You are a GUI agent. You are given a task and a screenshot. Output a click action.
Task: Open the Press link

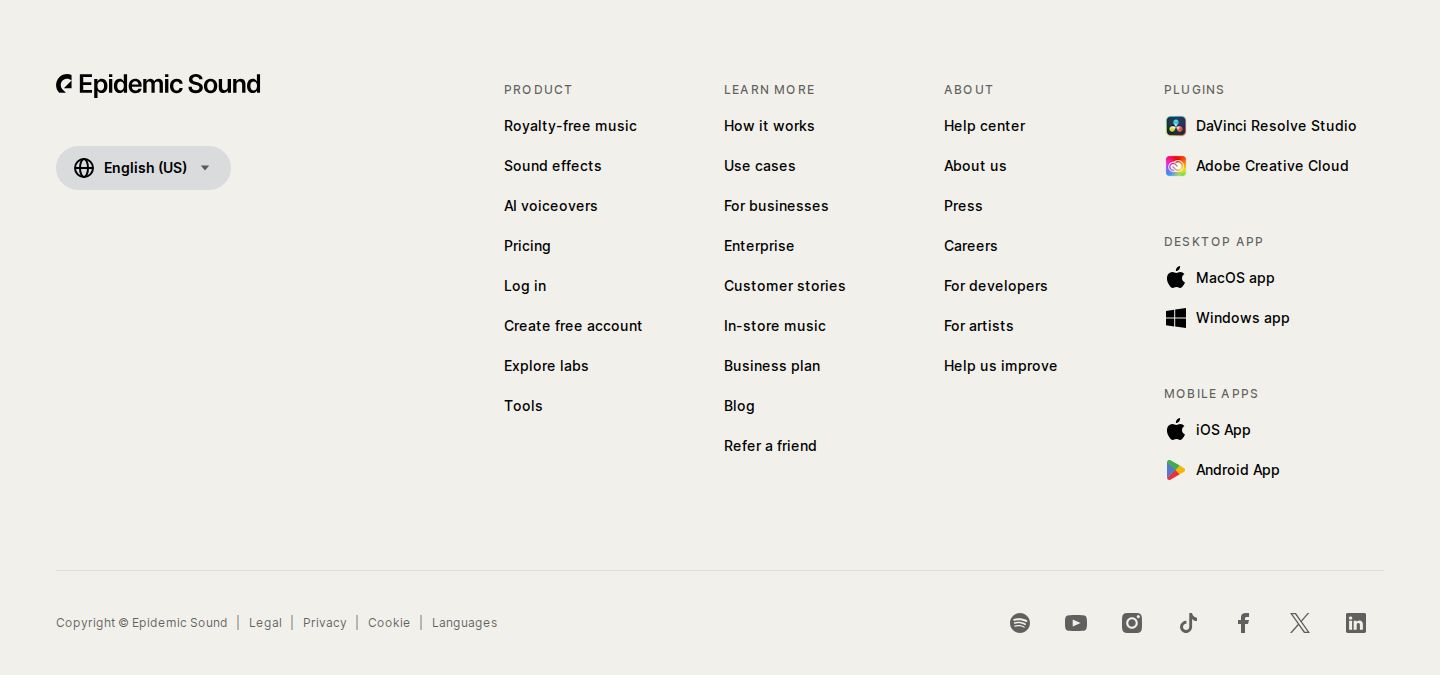(963, 206)
